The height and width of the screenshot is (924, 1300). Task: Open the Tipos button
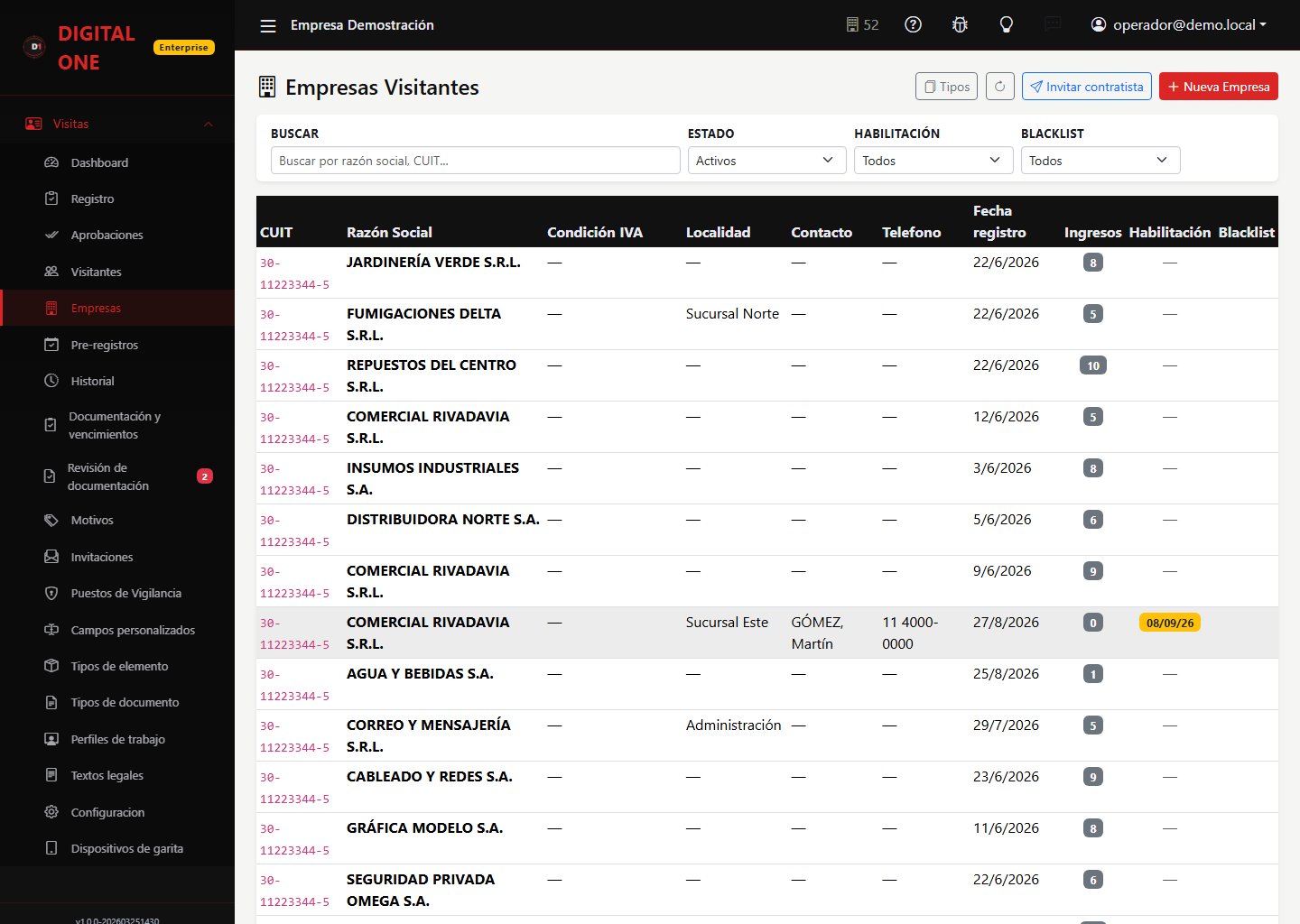(946, 87)
